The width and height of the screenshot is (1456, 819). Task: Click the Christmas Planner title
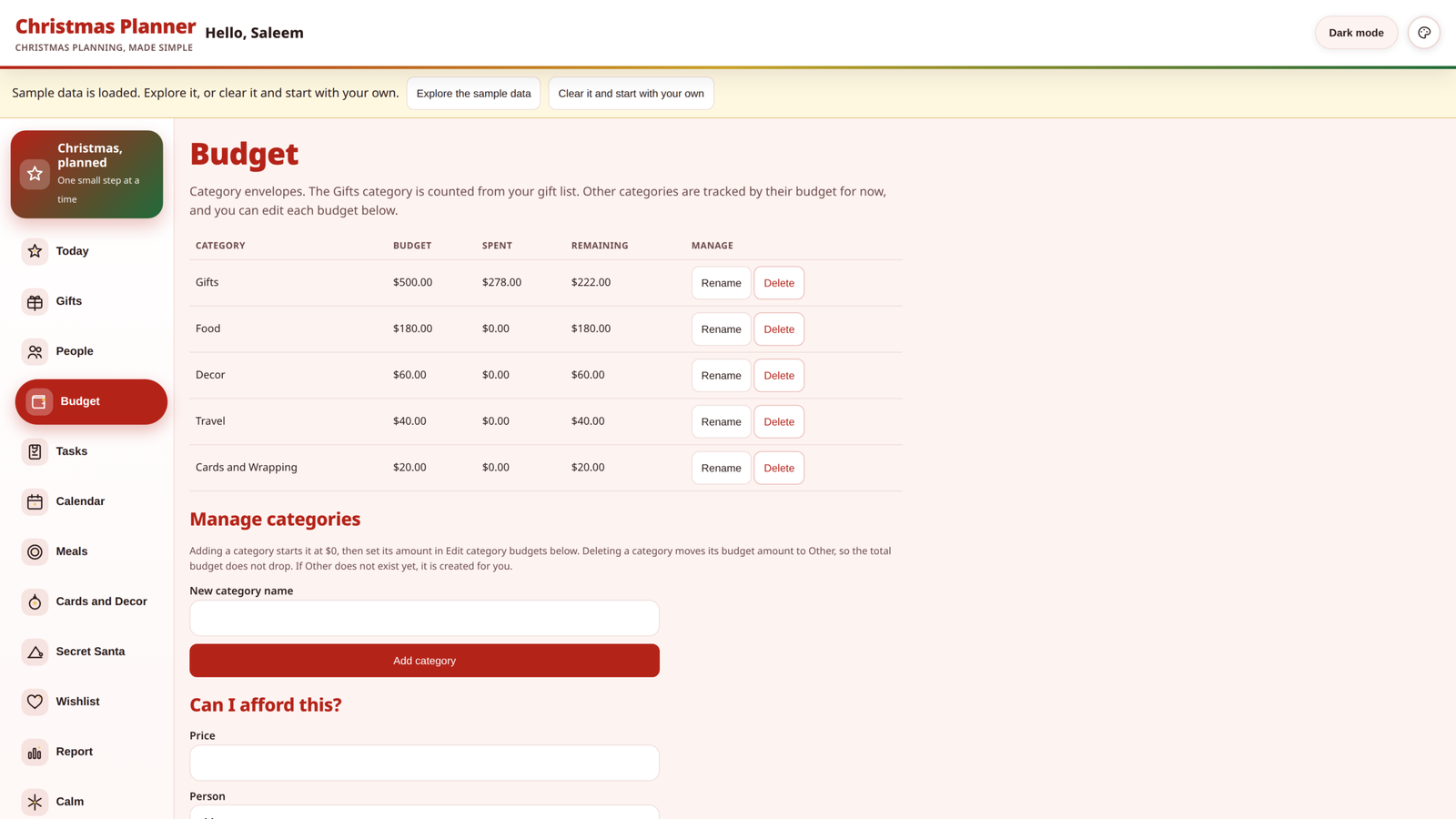point(106,26)
